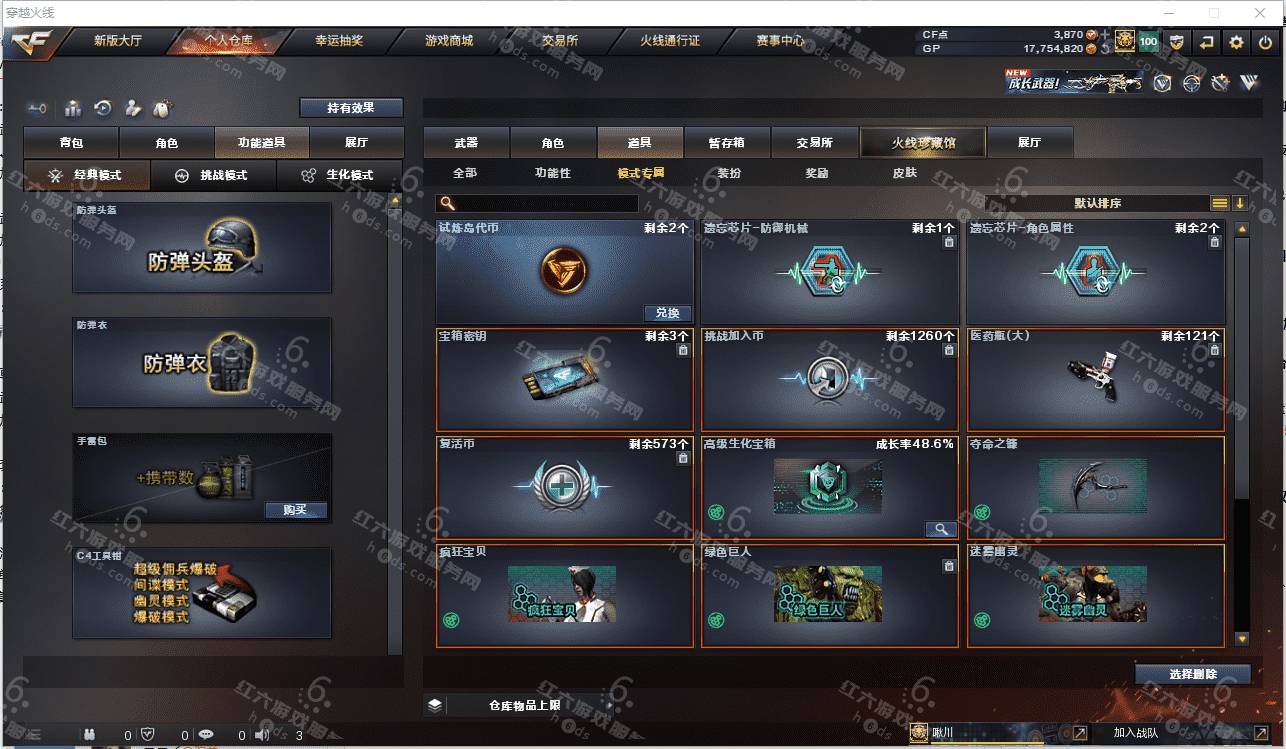Click the power exit icon

[x=1264, y=42]
